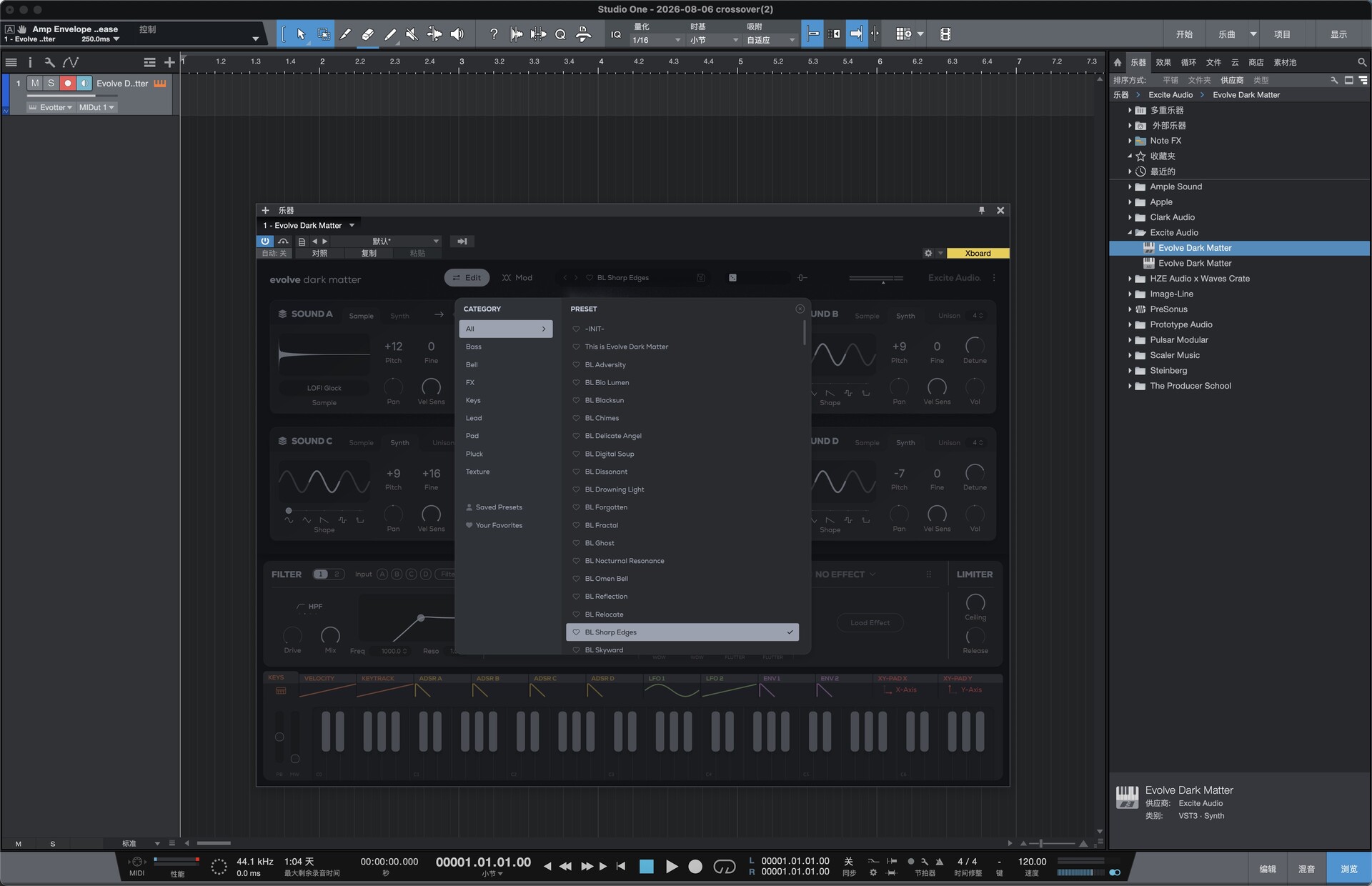
Task: Click the 复制 copy button
Action: tap(369, 253)
